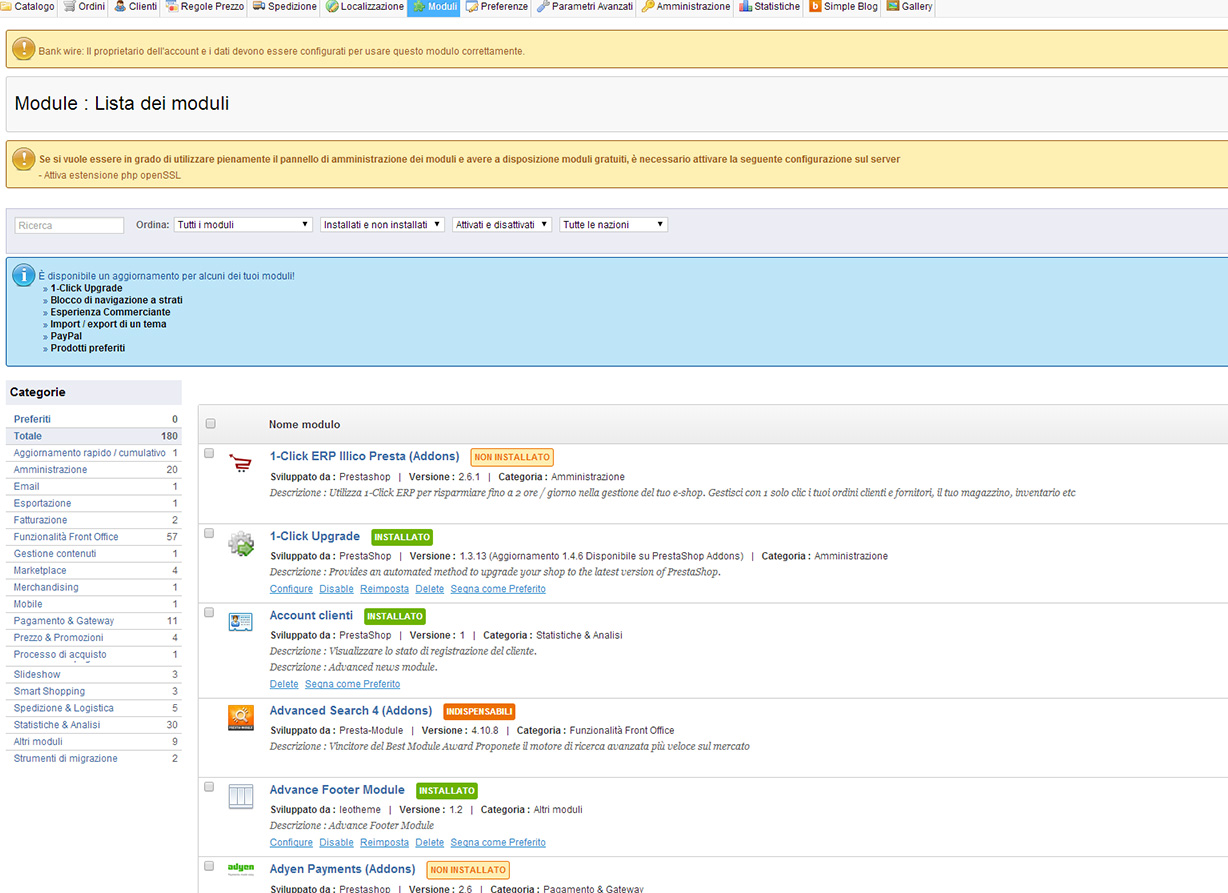Open the Simple Blog tab

pyautogui.click(x=844, y=7)
